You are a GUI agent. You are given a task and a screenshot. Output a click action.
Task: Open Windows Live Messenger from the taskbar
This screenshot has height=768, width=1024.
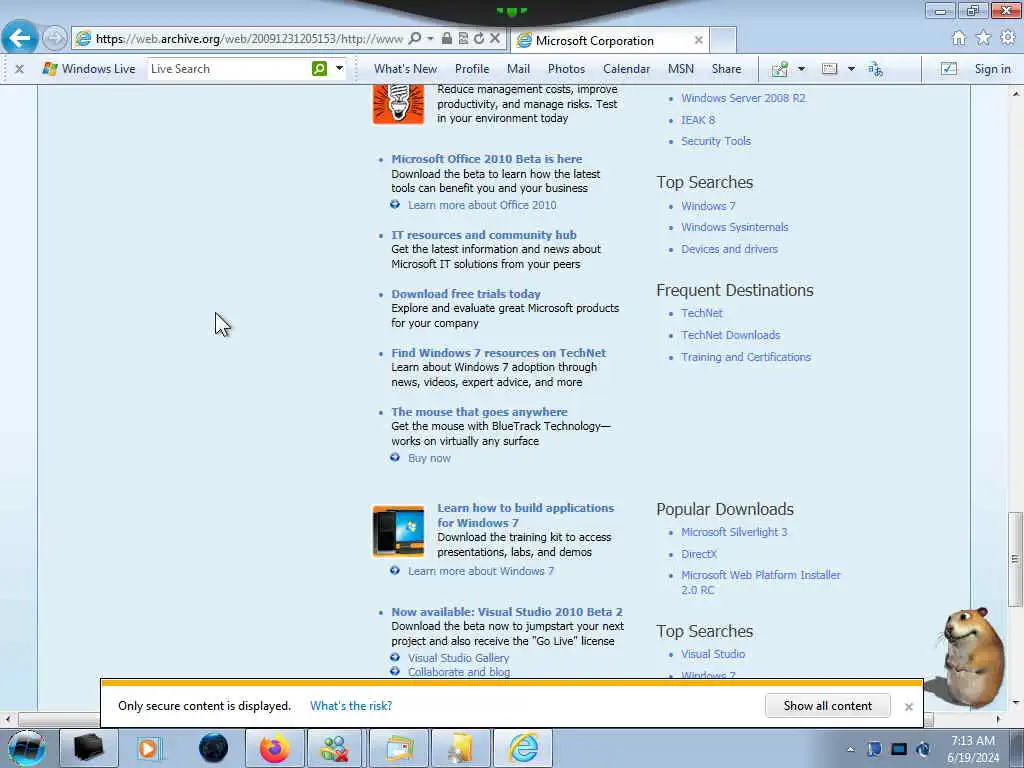tap(334, 748)
